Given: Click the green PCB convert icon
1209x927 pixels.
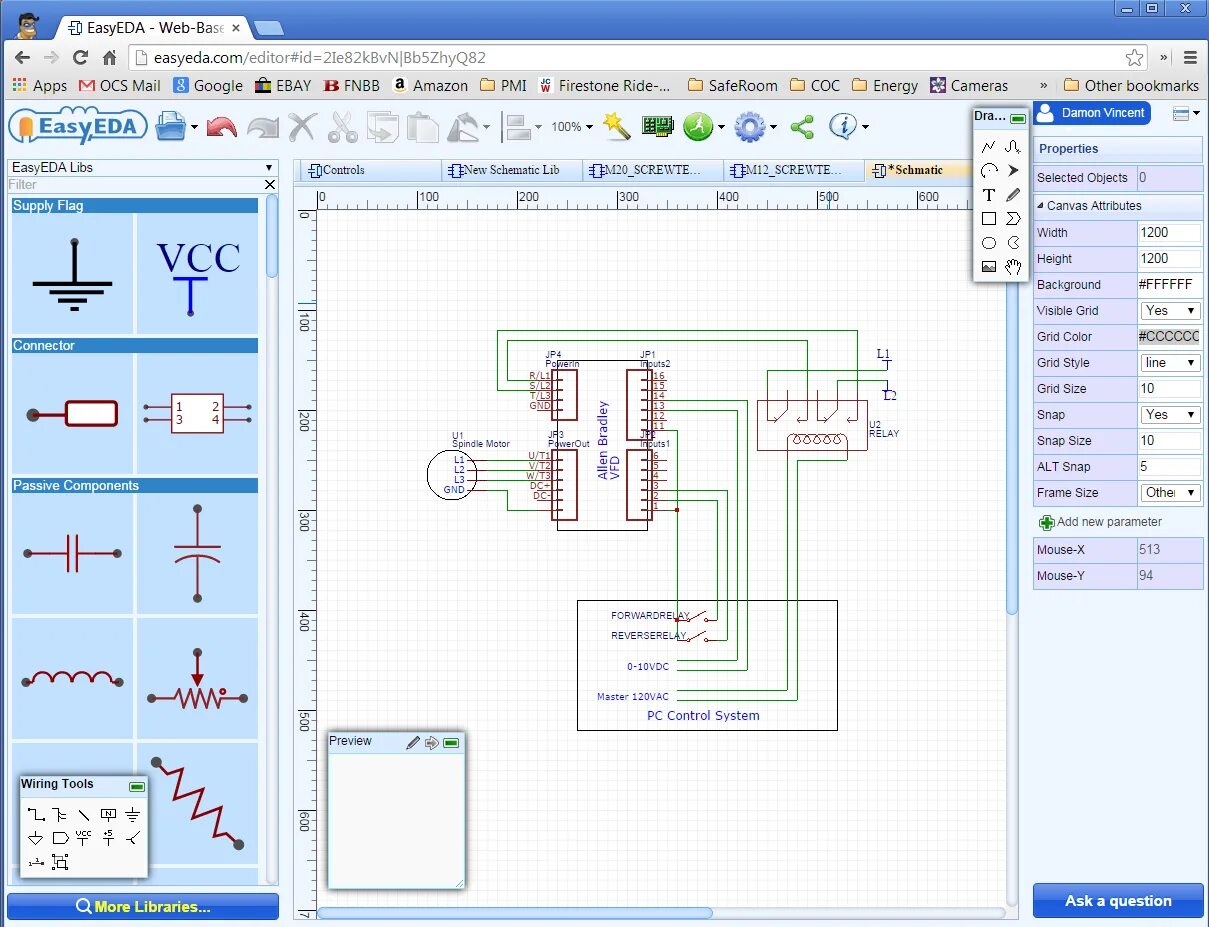Looking at the screenshot, I should (x=658, y=127).
